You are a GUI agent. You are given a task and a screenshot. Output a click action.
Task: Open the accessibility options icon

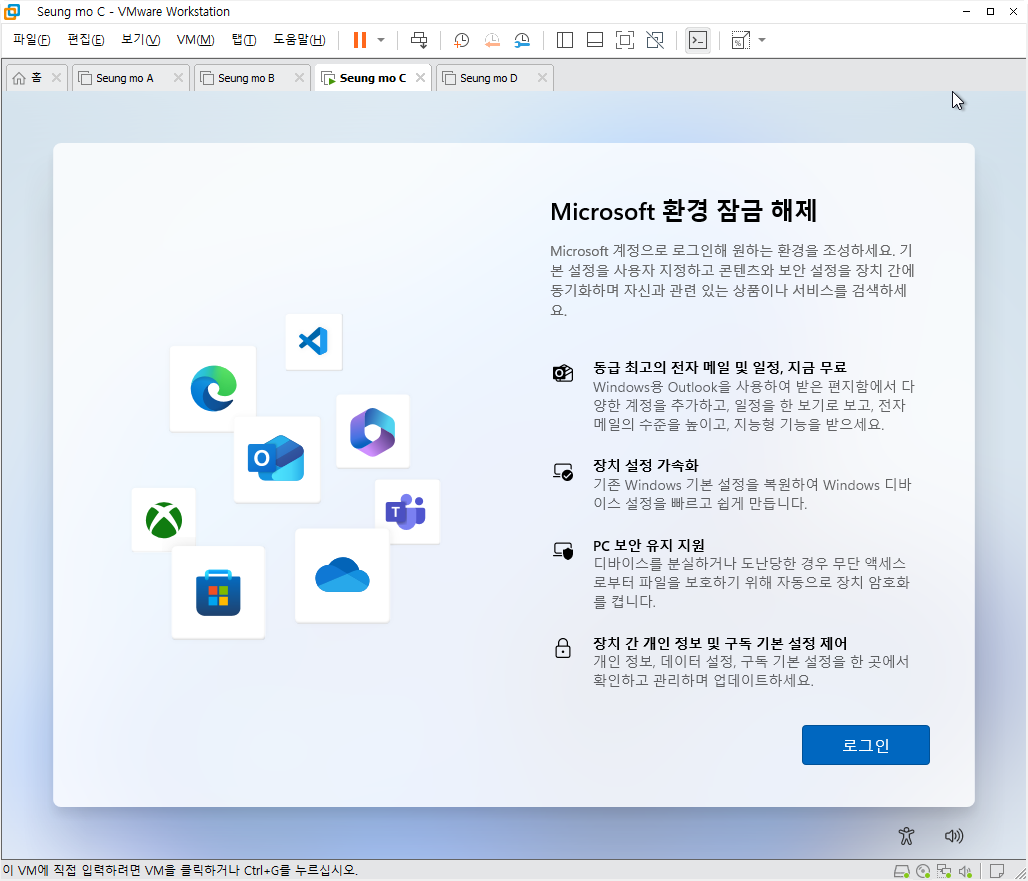tap(906, 836)
